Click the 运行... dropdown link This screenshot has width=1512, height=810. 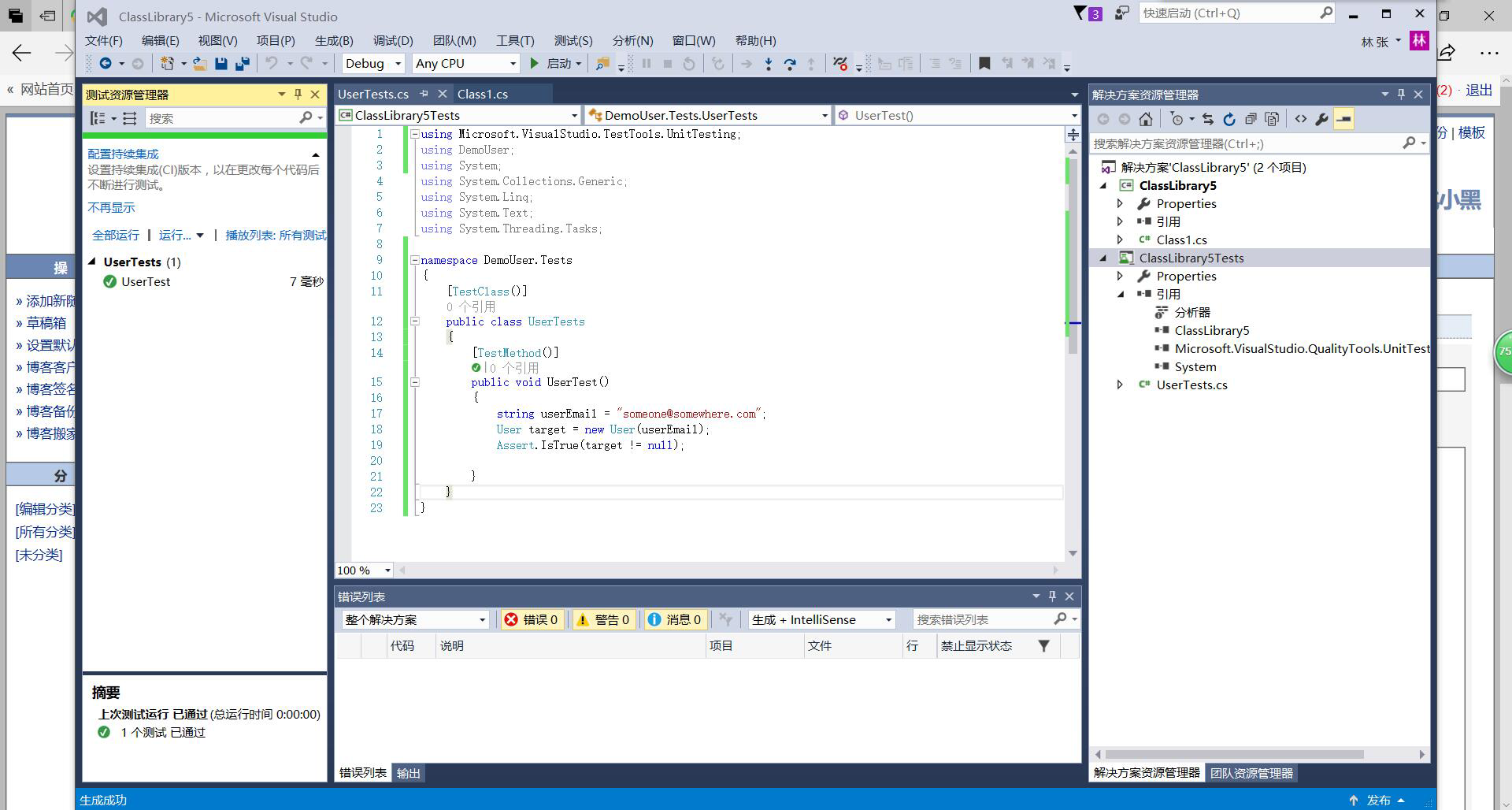(181, 235)
